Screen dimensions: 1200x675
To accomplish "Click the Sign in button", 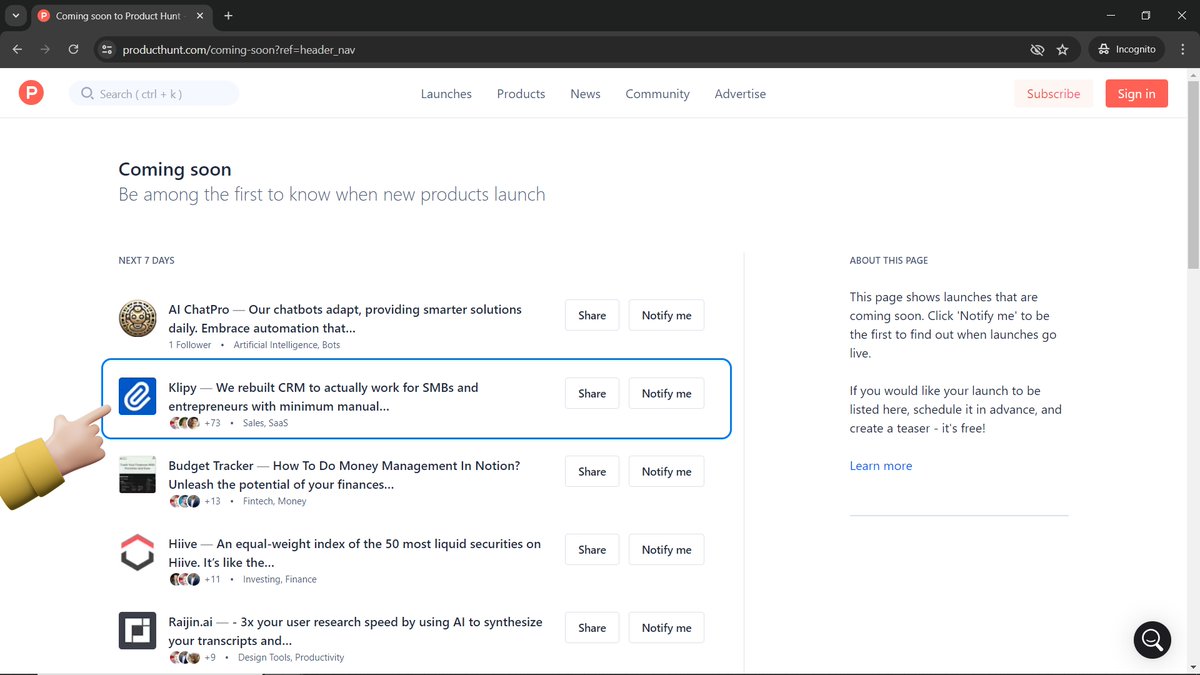I will coord(1136,94).
